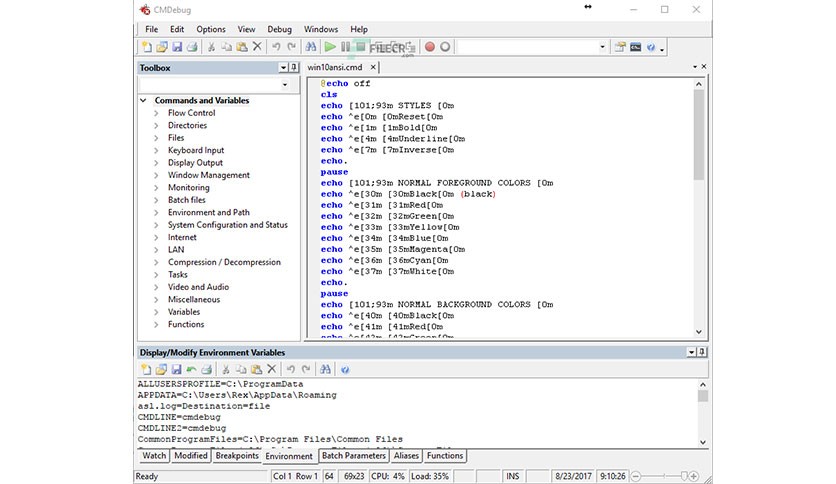Image resolution: width=836 pixels, height=484 pixels.
Task: Expand the Flow Control tree node
Action: click(x=156, y=113)
